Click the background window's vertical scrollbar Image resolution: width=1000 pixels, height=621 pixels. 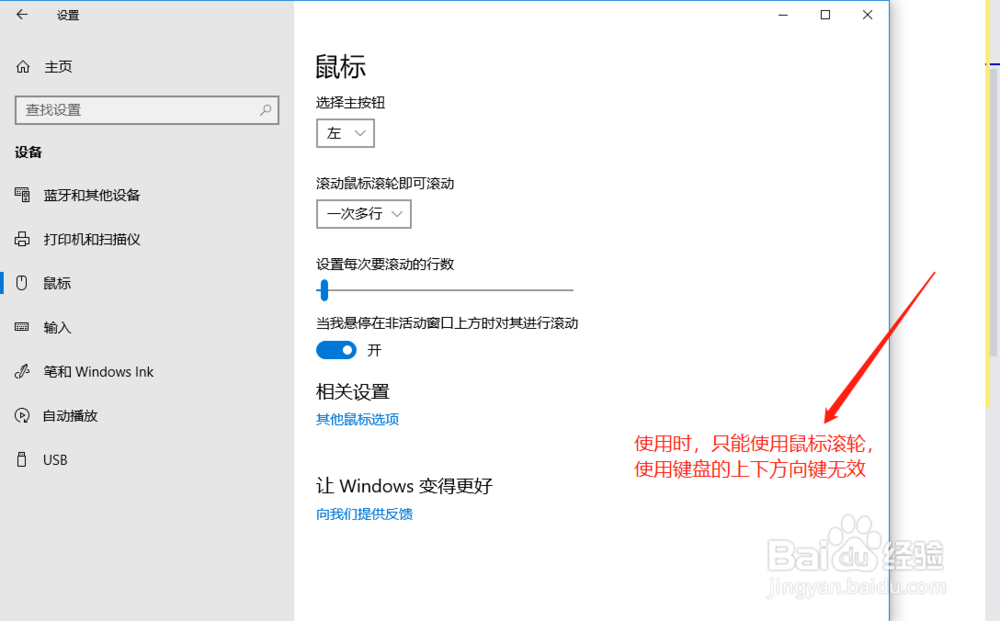point(993,212)
